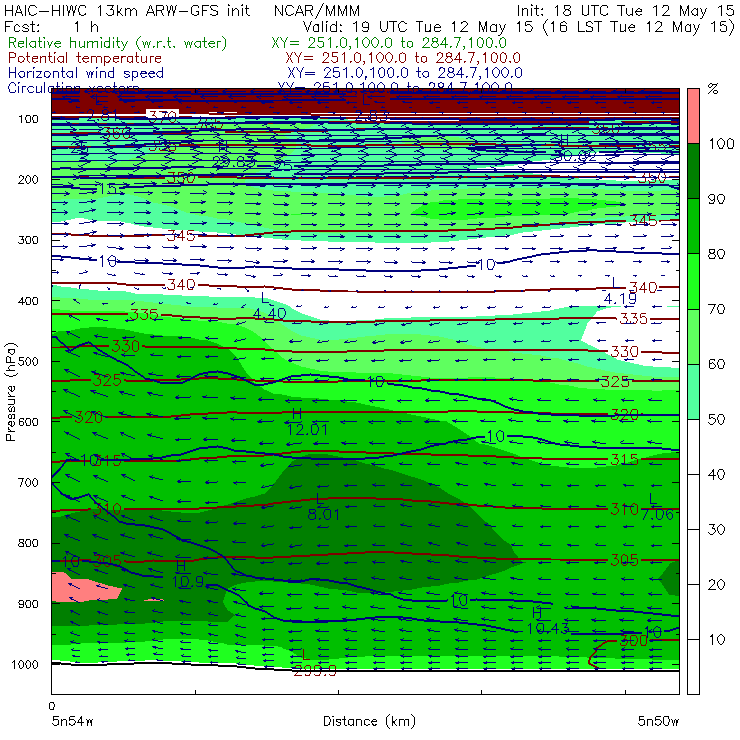Click the '370' contour label in white box
Screen dimensions: 740x740
(x=162, y=116)
